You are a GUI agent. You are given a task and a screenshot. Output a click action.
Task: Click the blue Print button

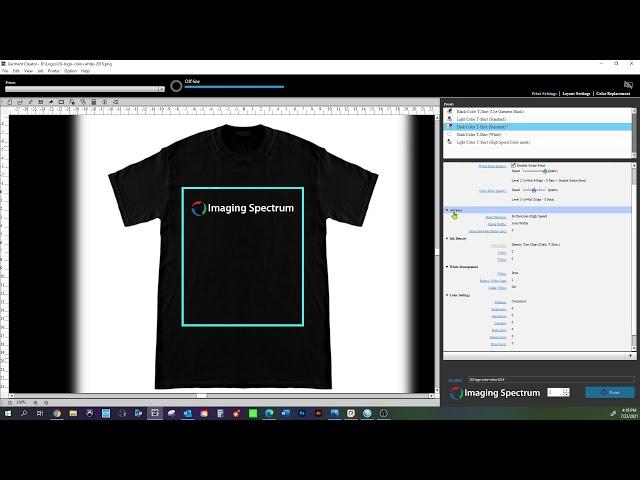pyautogui.click(x=610, y=392)
